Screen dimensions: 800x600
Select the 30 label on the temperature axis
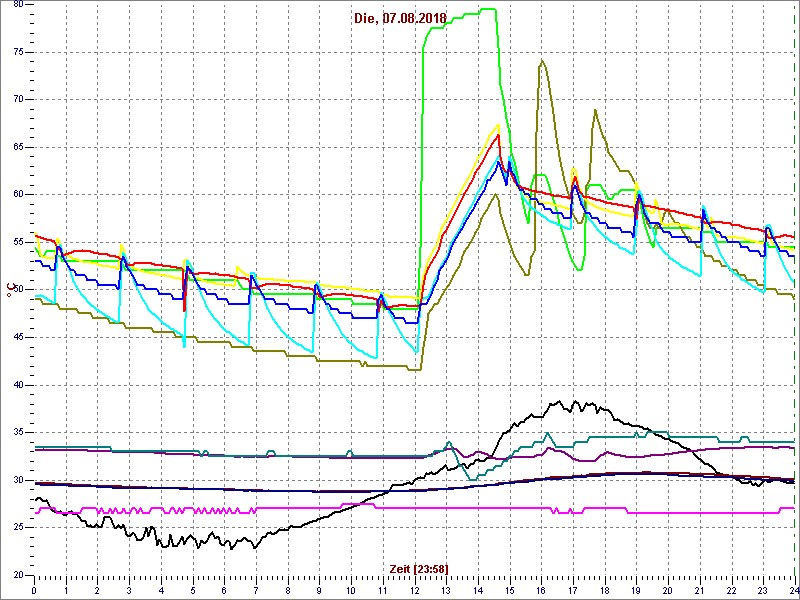(18, 480)
